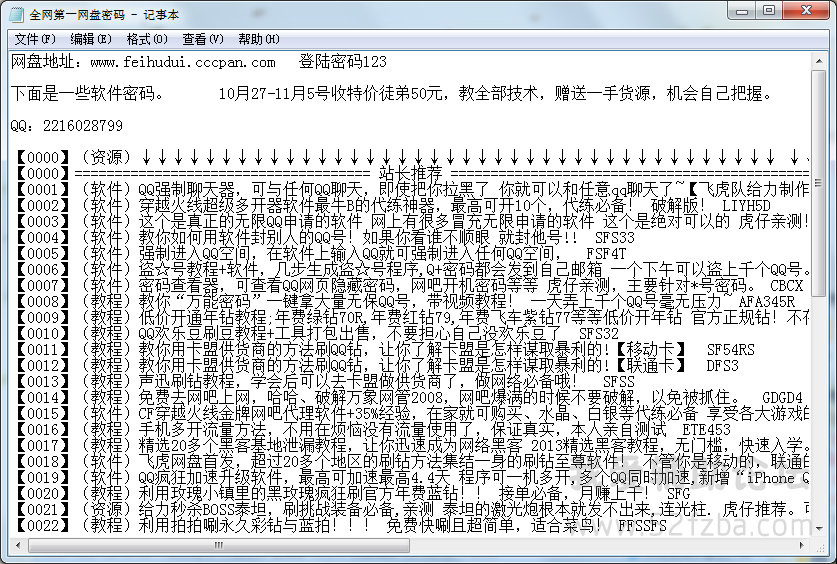837x564 pixels.
Task: Open the 帮助(H) menu
Action: point(259,39)
